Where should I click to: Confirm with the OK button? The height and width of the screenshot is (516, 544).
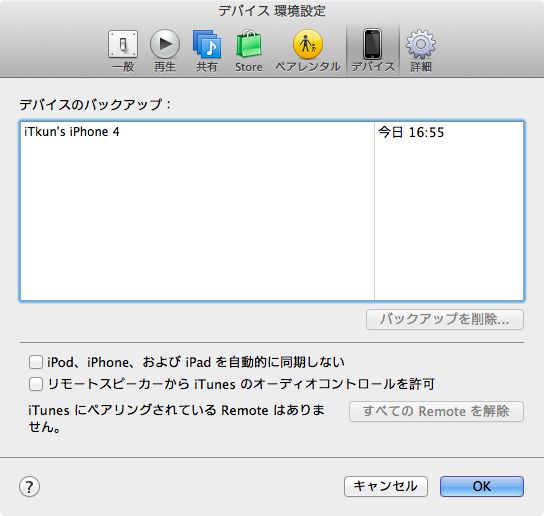point(482,486)
